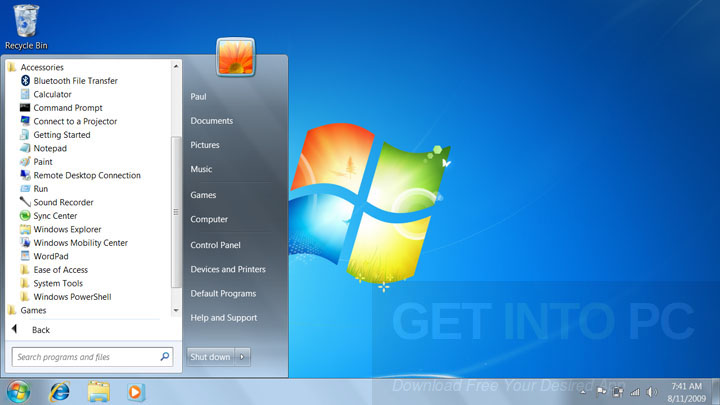
Task: Open Devices and Printers
Action: pyautogui.click(x=228, y=269)
